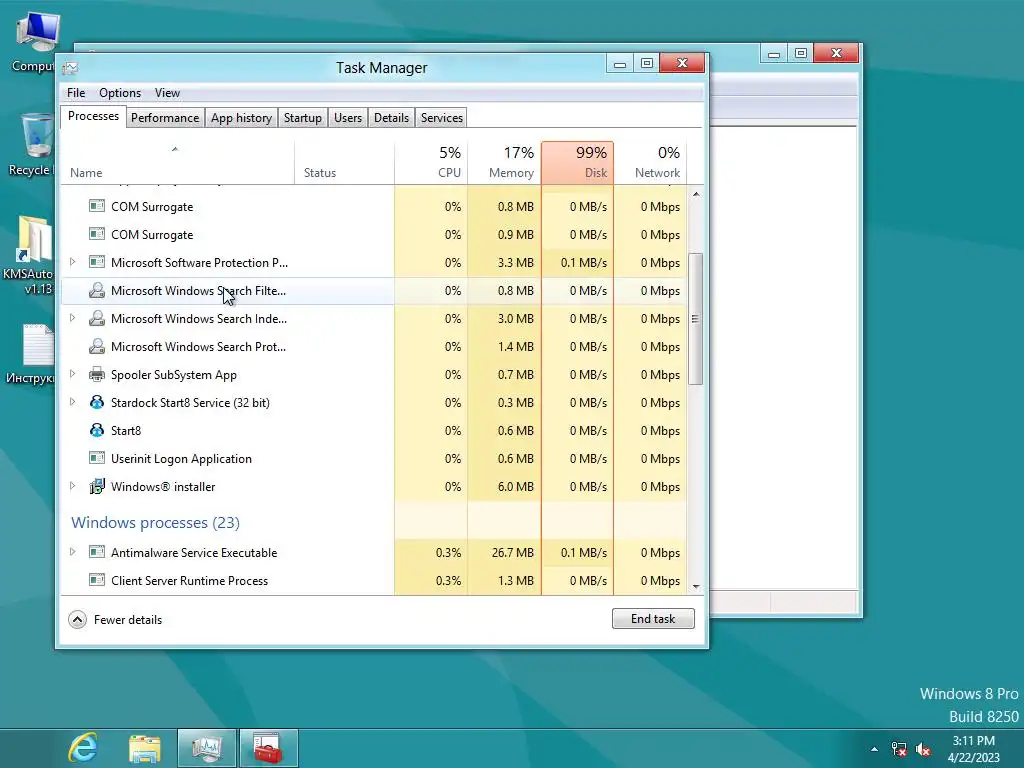
Task: Click the Start8 process icon
Action: click(x=97, y=430)
